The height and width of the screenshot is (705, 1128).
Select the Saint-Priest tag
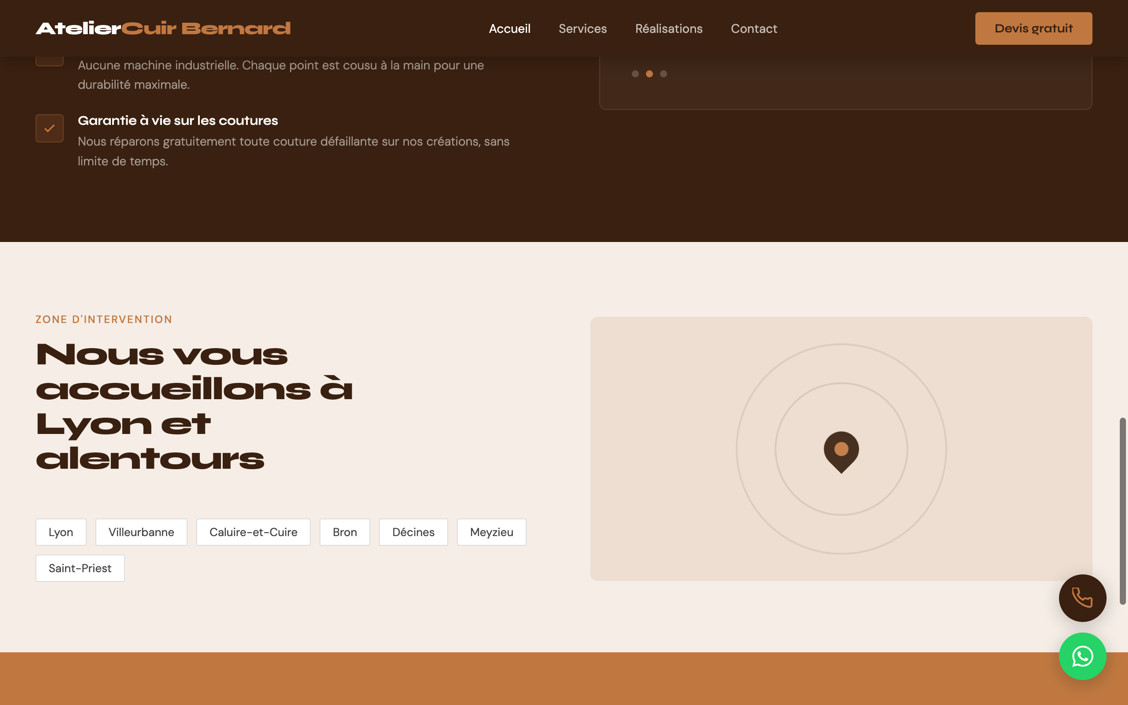(80, 568)
